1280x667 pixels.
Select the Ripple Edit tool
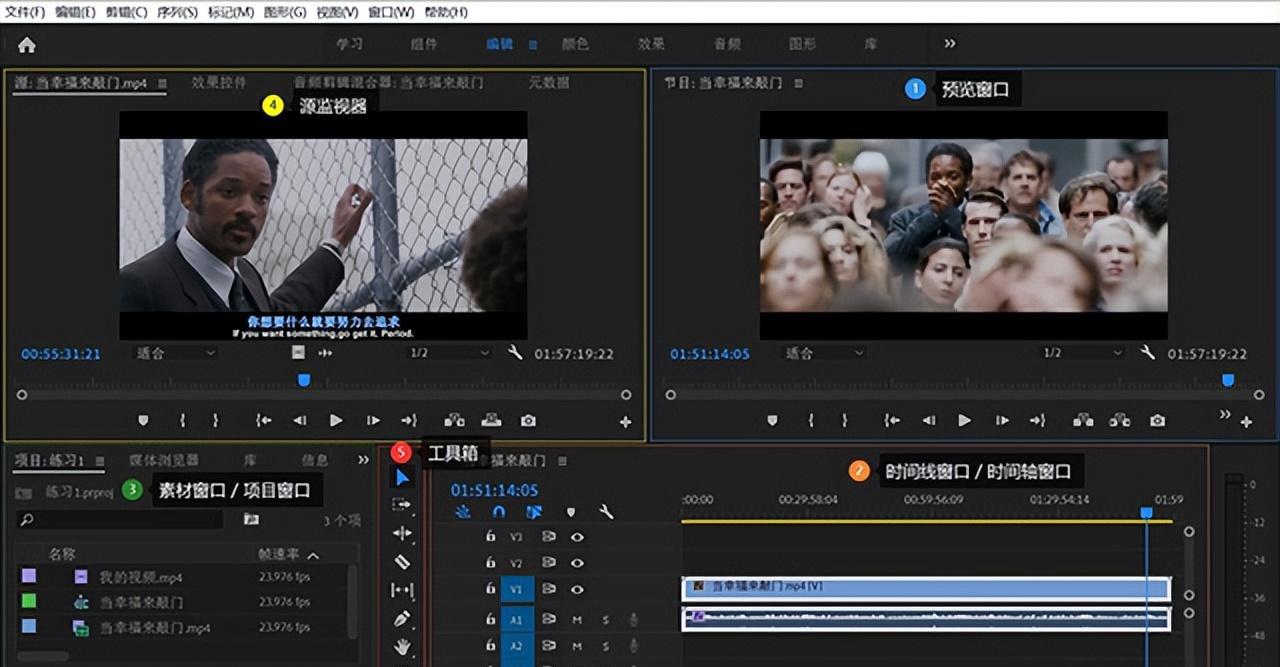pyautogui.click(x=402, y=533)
